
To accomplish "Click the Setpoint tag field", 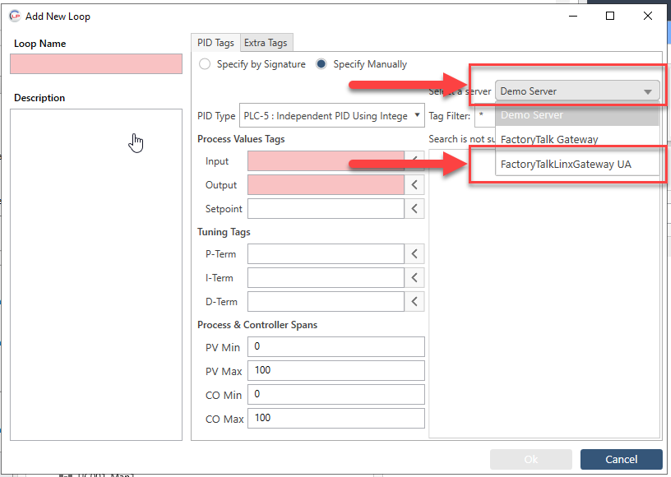I will click(326, 209).
